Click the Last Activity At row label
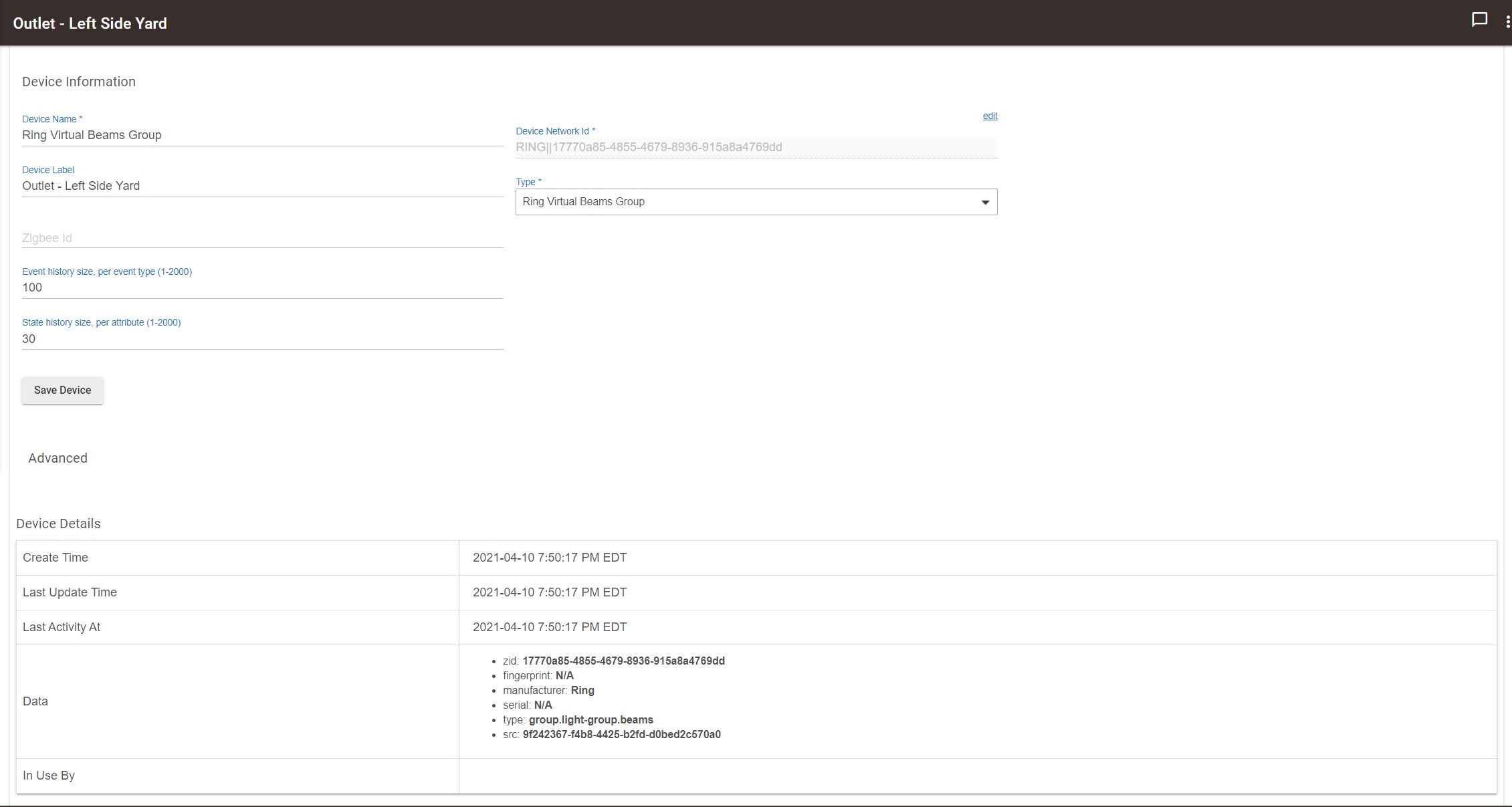Viewport: 1512px width, 807px height. coord(62,627)
